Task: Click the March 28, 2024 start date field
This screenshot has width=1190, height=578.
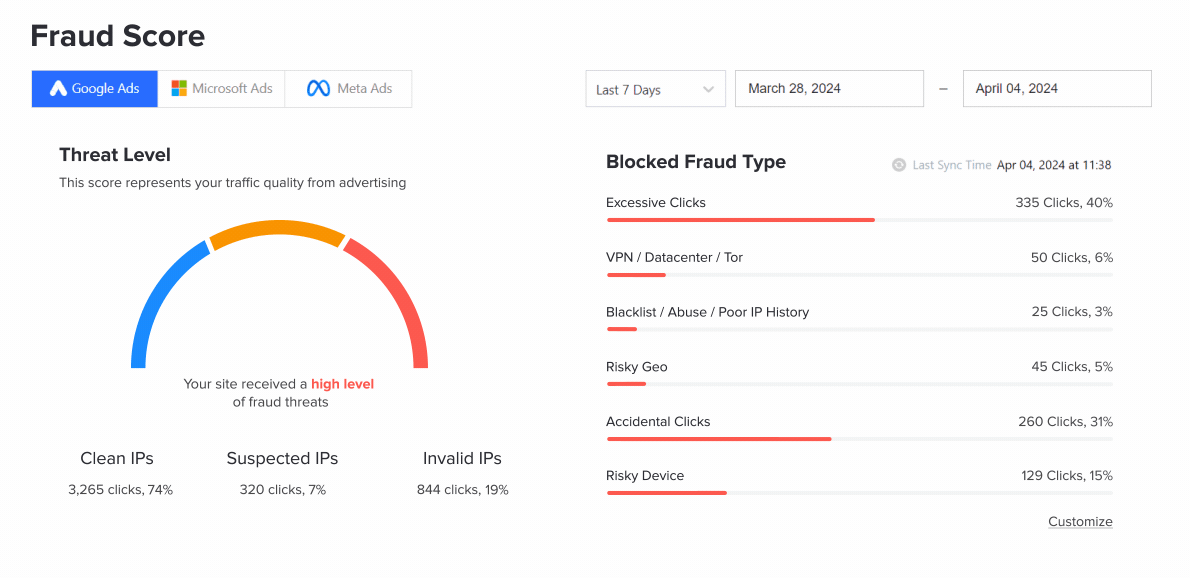Action: click(829, 88)
